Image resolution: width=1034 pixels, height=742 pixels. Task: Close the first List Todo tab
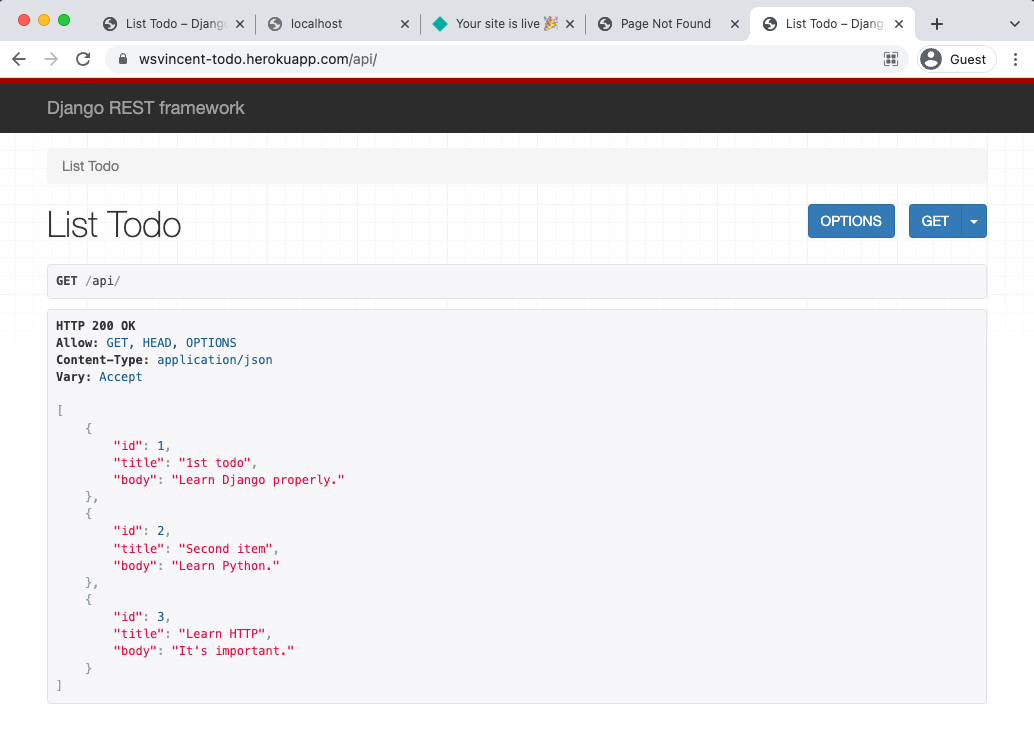click(x=240, y=24)
